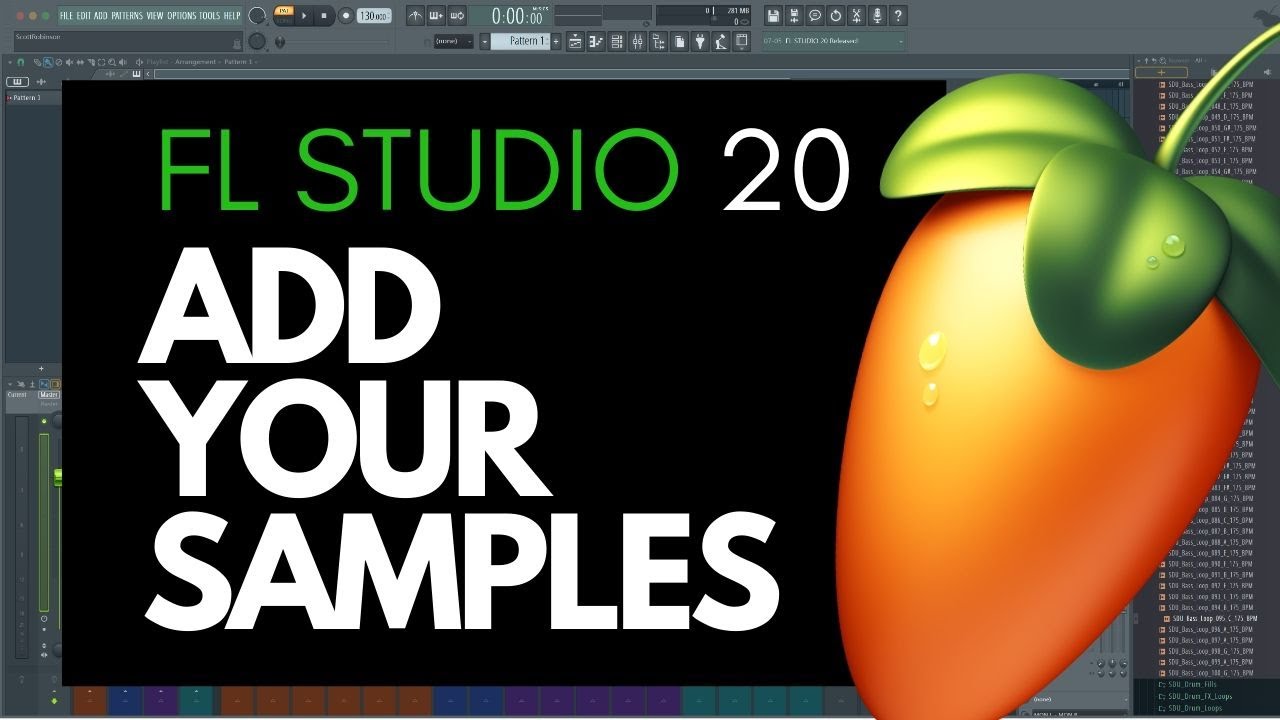Click the one-click recording microphone icon
Viewport: 1280px width, 720px height.
[x=877, y=16]
